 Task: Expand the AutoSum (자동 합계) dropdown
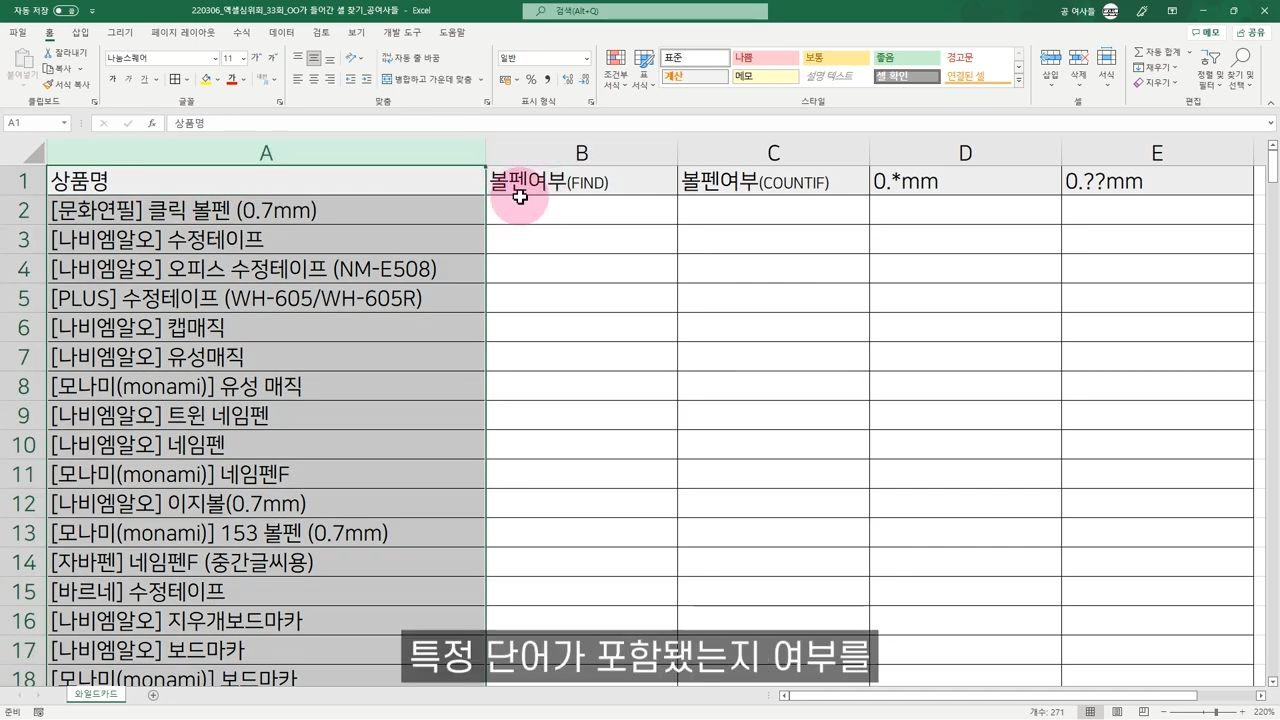pos(1189,52)
